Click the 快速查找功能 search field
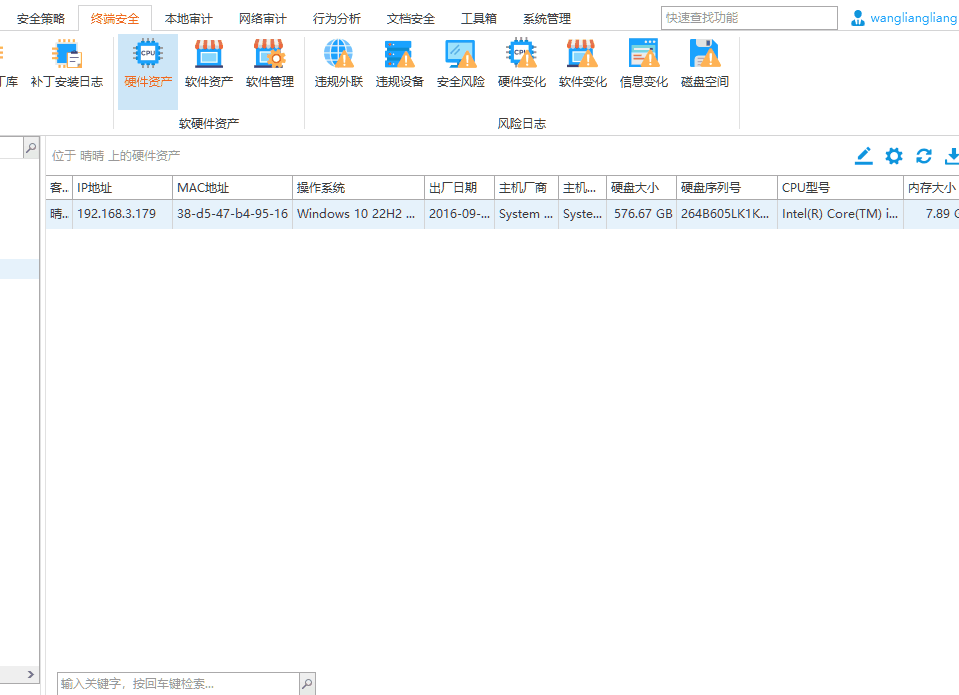The image size is (959, 695). coord(749,18)
